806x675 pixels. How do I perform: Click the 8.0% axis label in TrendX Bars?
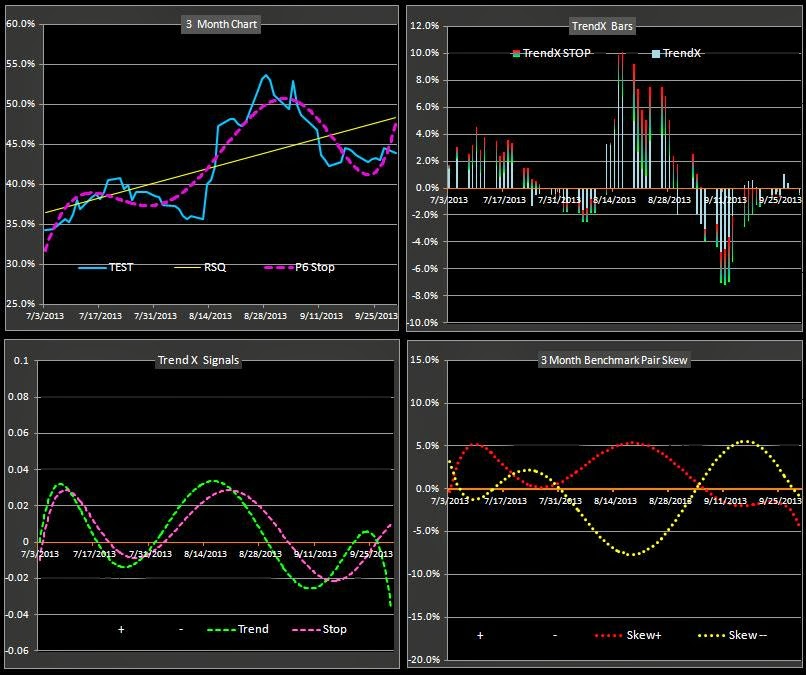pos(427,80)
